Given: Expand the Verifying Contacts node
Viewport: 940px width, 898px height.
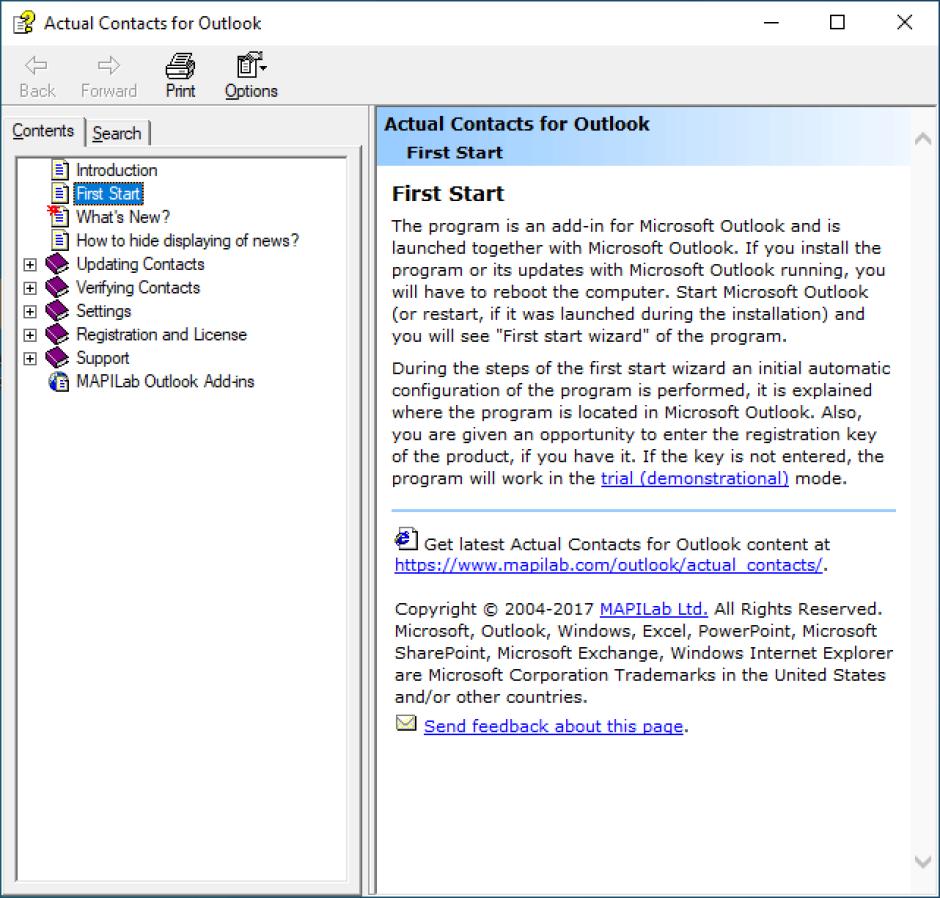Looking at the screenshot, I should tap(30, 288).
